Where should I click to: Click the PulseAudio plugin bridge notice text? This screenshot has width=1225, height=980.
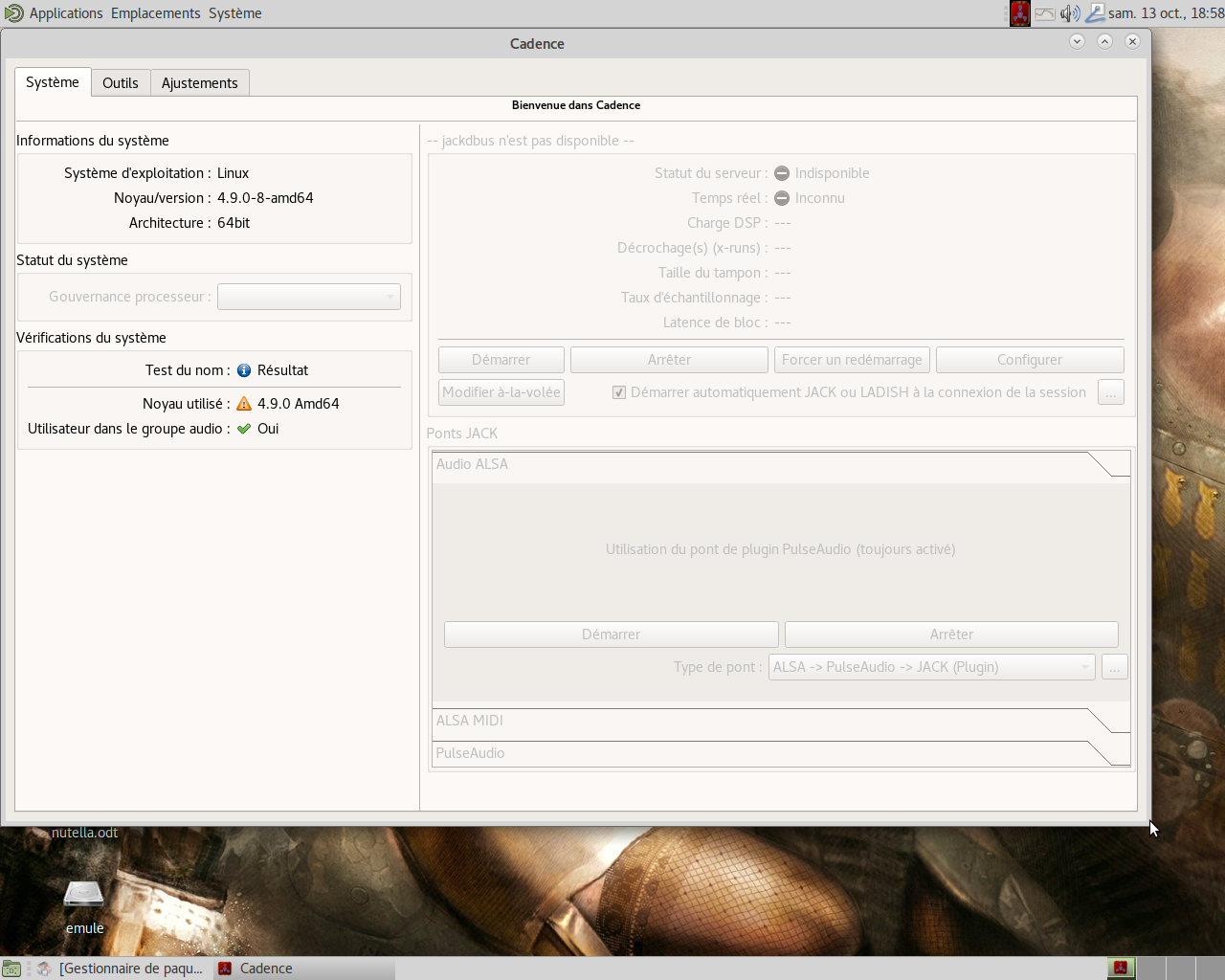781,549
